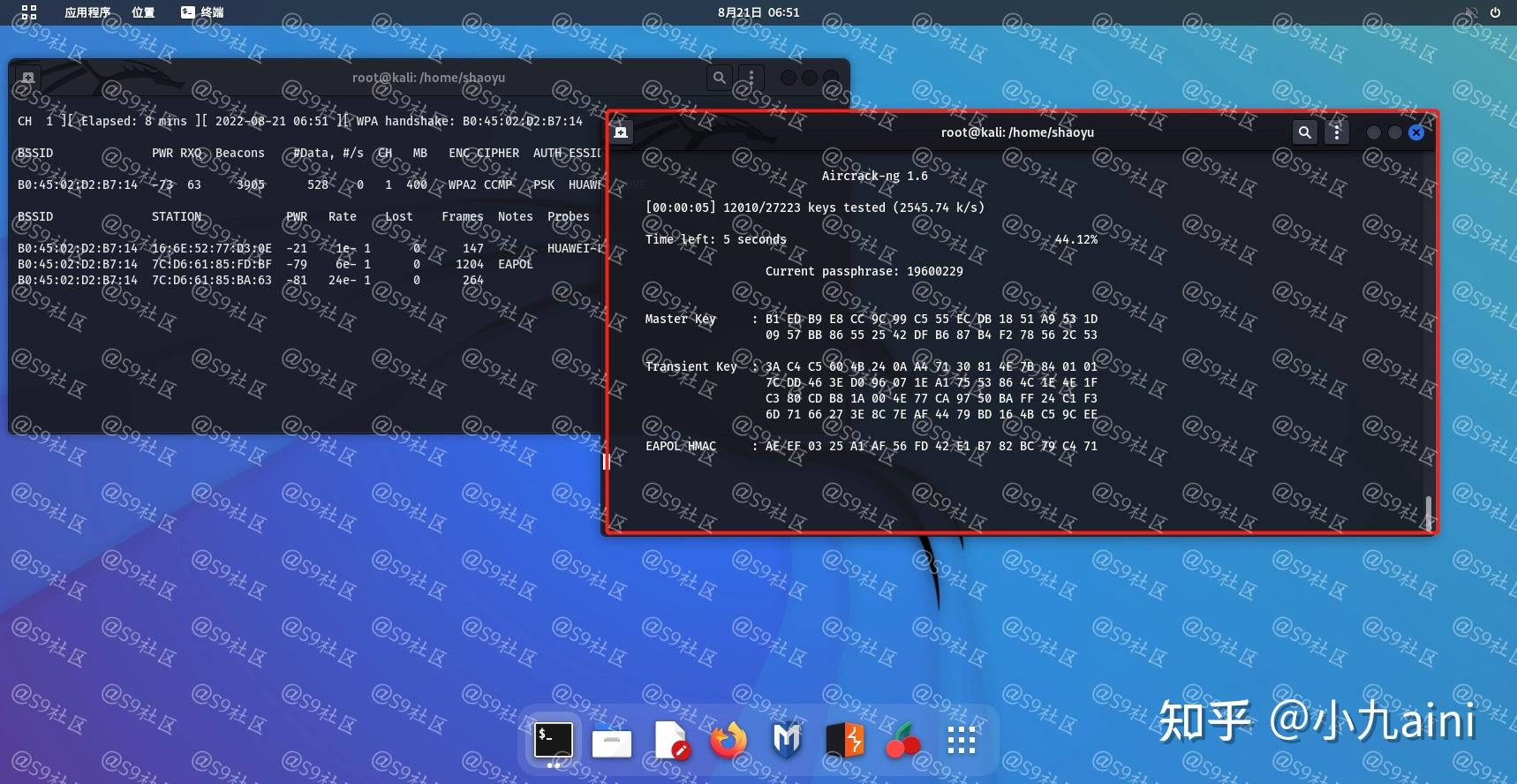Add new tab in the airodump terminal window
The height and width of the screenshot is (784, 1517).
(x=28, y=78)
